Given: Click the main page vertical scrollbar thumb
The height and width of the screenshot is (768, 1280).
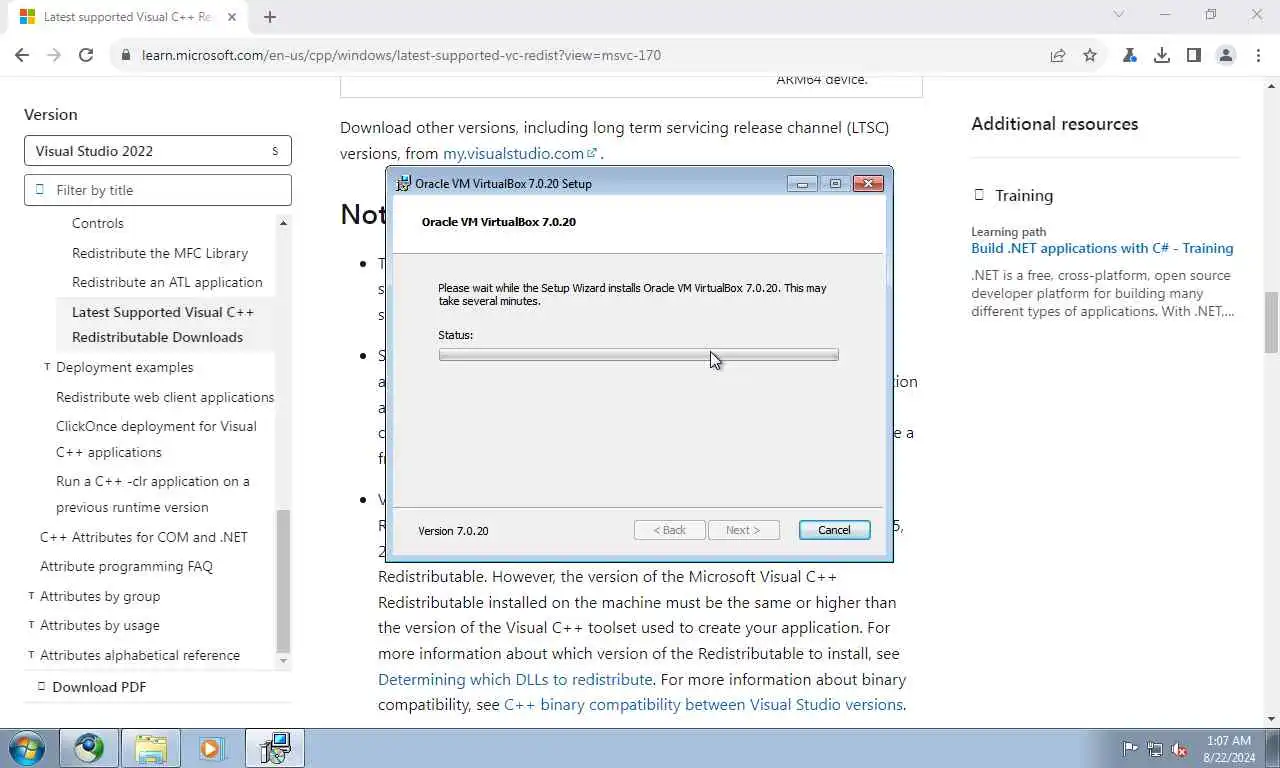Looking at the screenshot, I should (x=1271, y=322).
